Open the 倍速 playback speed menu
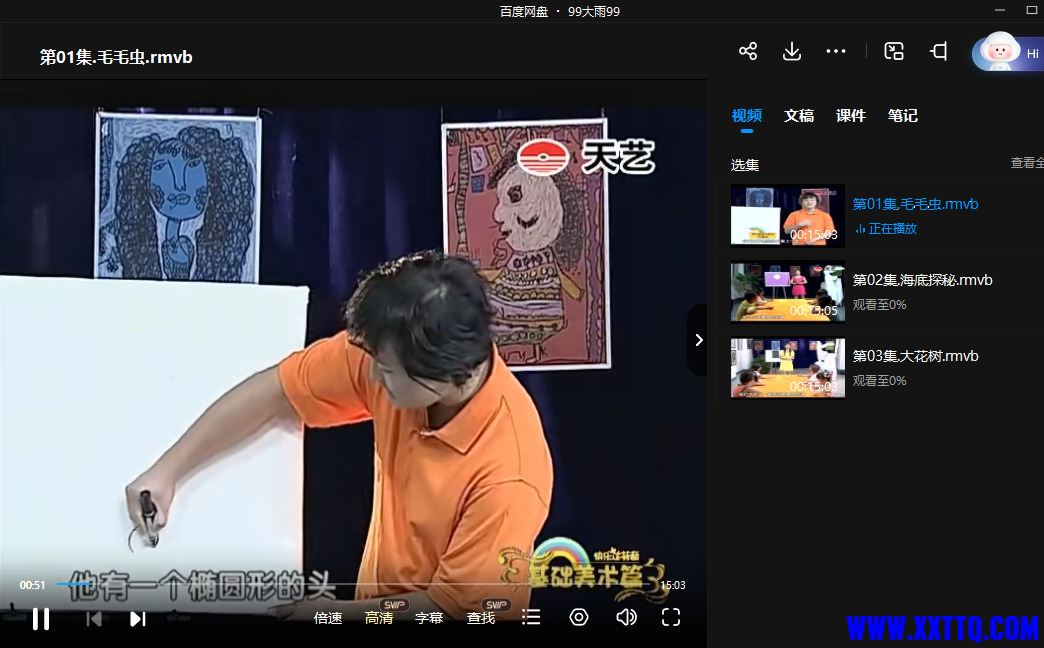The image size is (1044, 648). point(328,618)
